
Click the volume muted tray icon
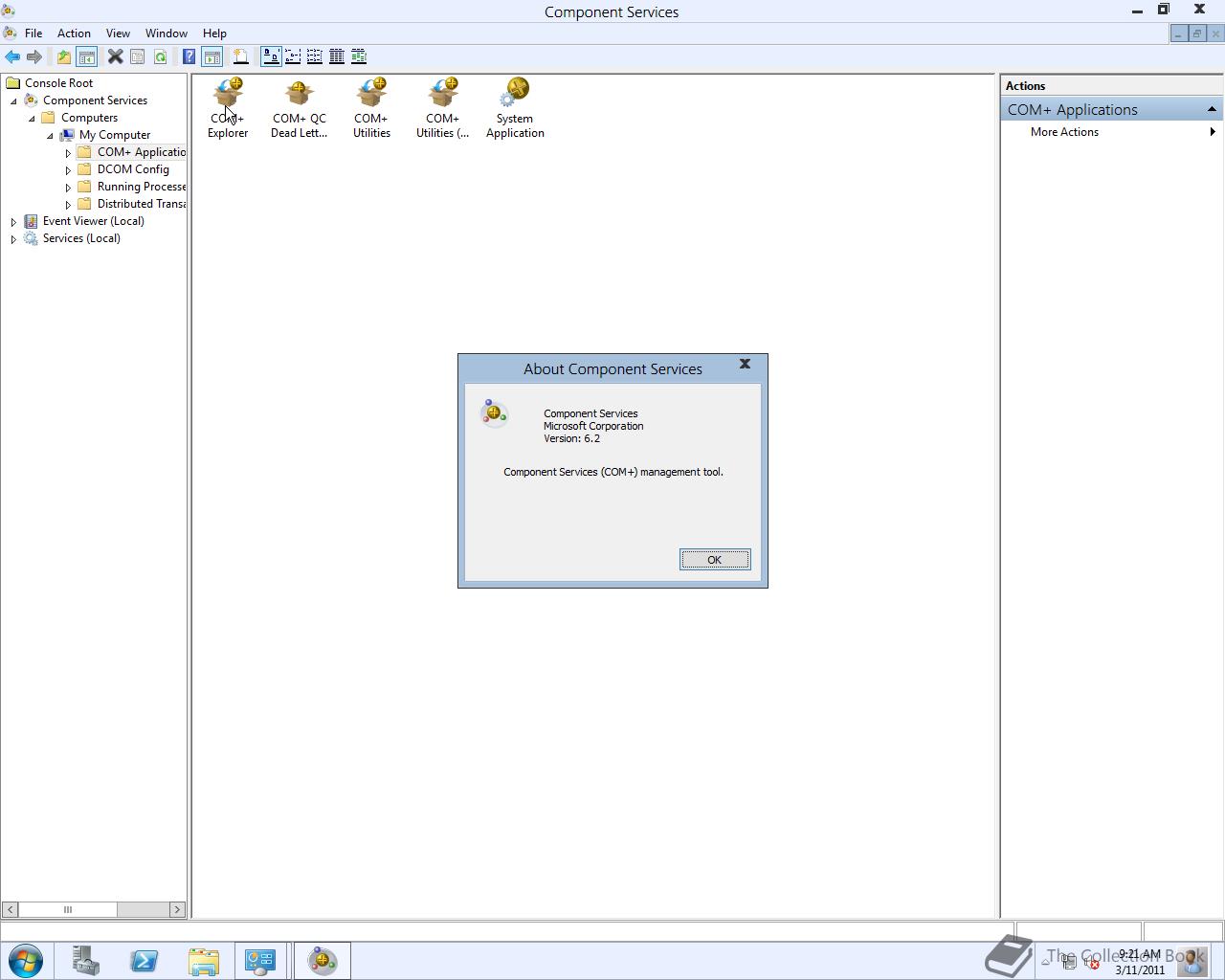click(1091, 962)
